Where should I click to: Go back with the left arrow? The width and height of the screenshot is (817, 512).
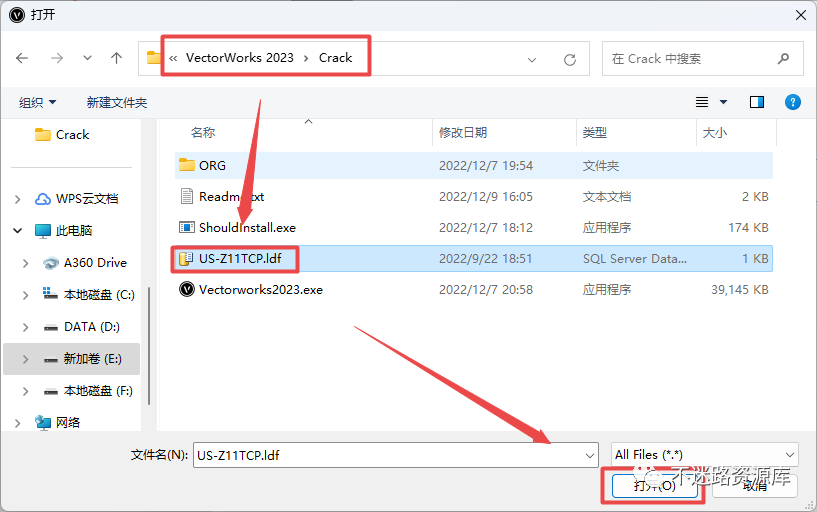tap(22, 58)
